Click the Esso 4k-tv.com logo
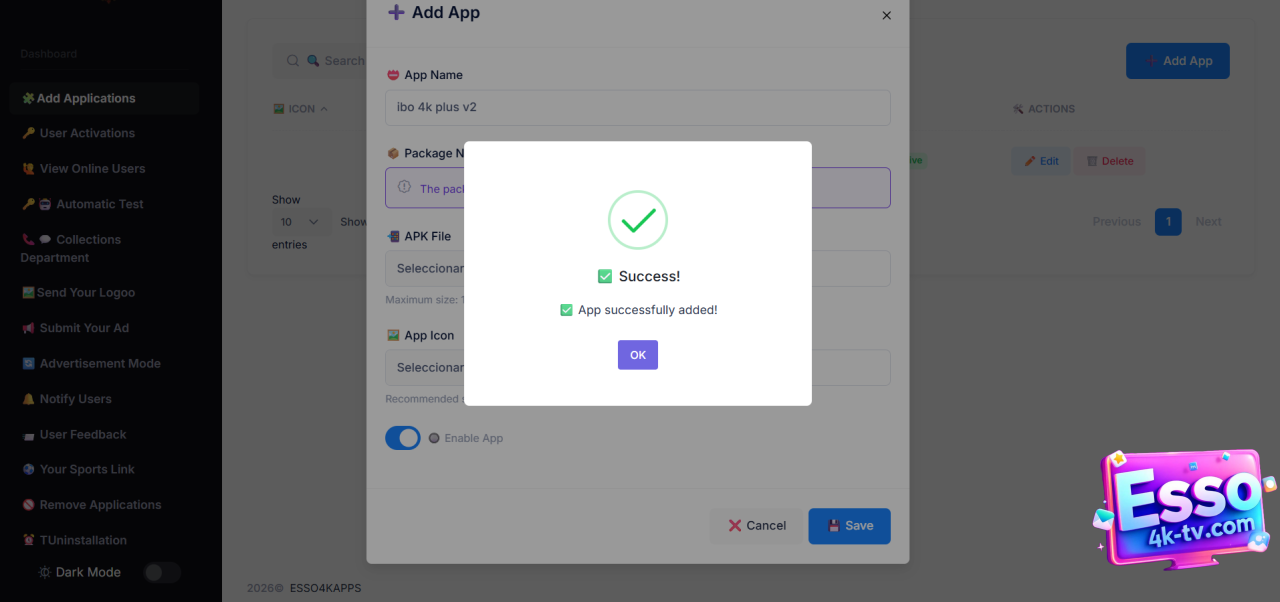 tap(1184, 508)
